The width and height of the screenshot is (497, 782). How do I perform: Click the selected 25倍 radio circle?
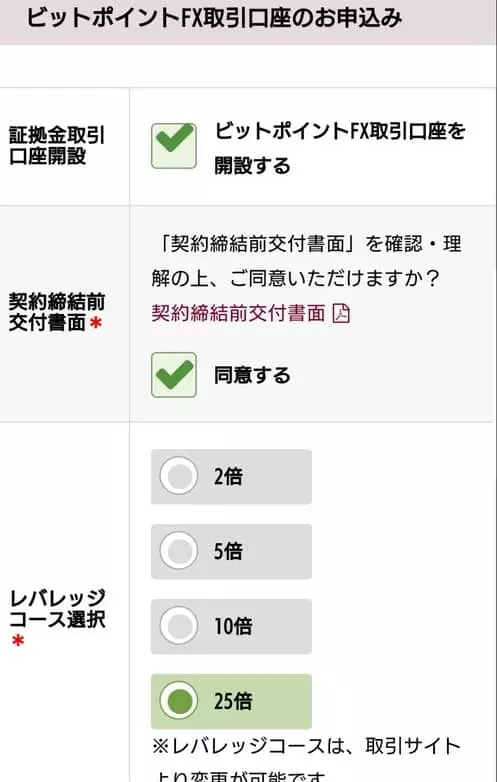(x=179, y=701)
